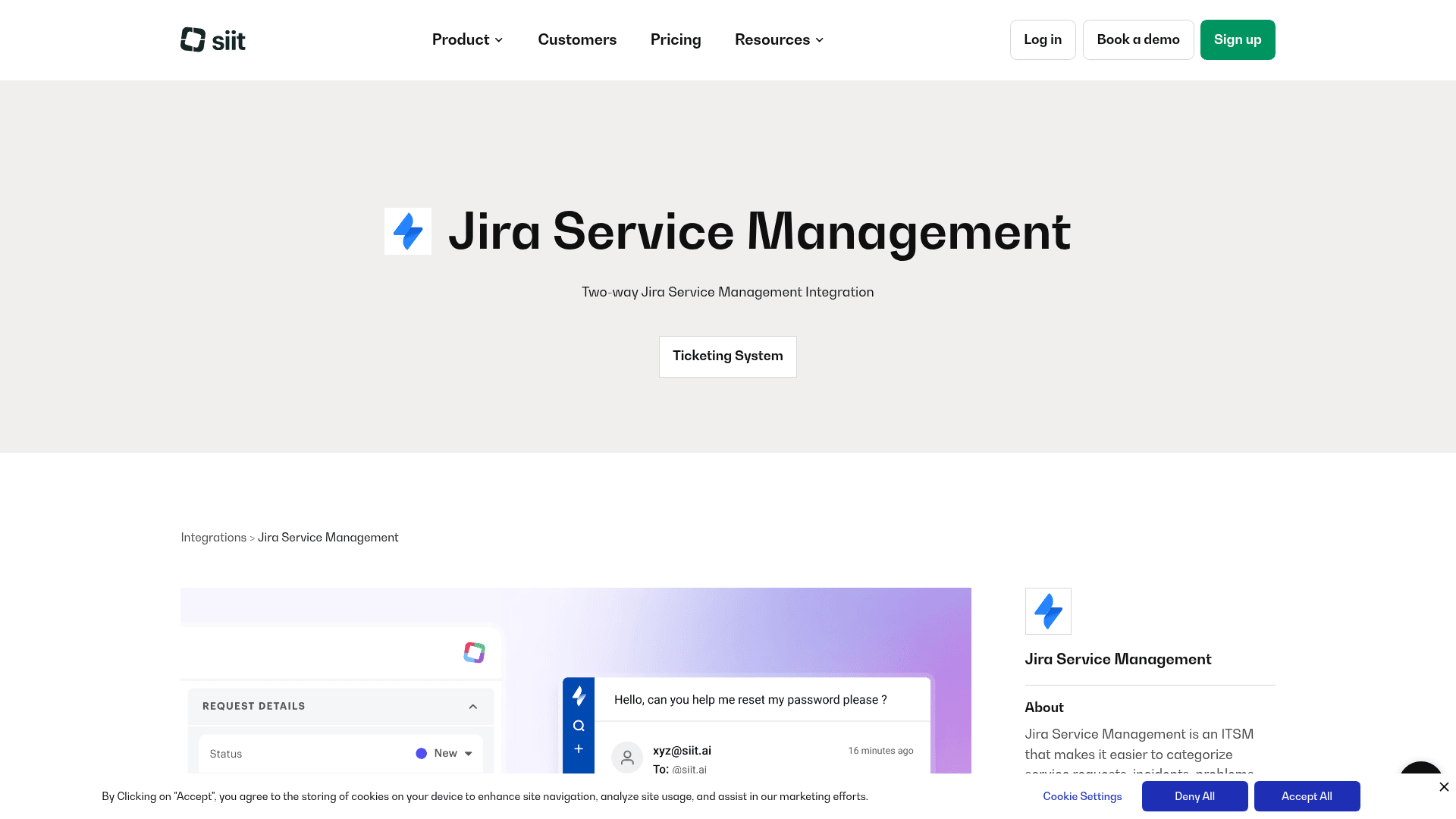Collapse the Request Details section chevron
1456x819 pixels.
[x=473, y=706]
